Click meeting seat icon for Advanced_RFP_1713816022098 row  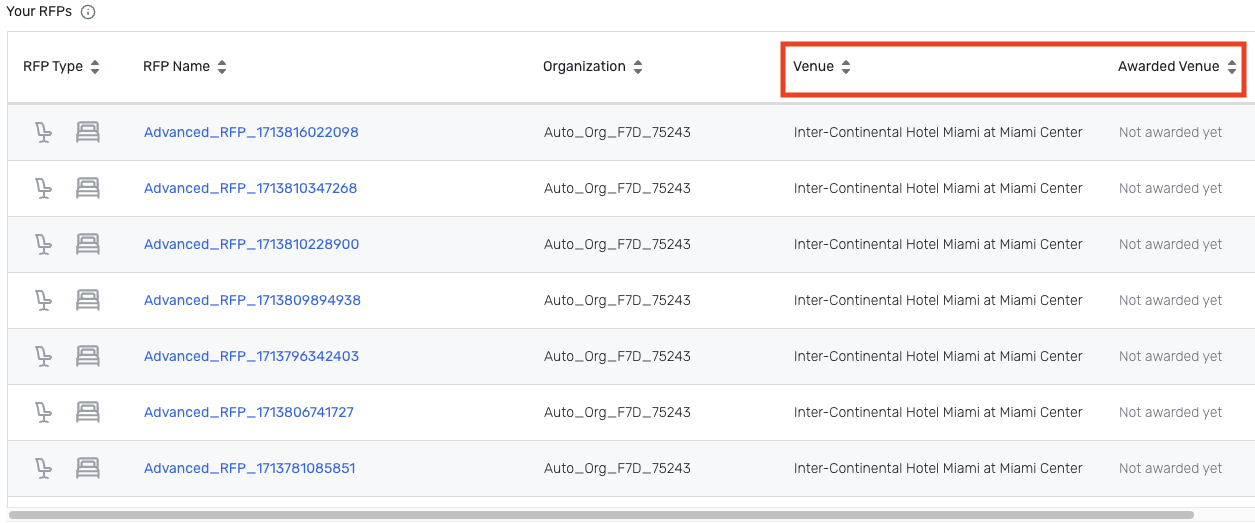tap(43, 132)
